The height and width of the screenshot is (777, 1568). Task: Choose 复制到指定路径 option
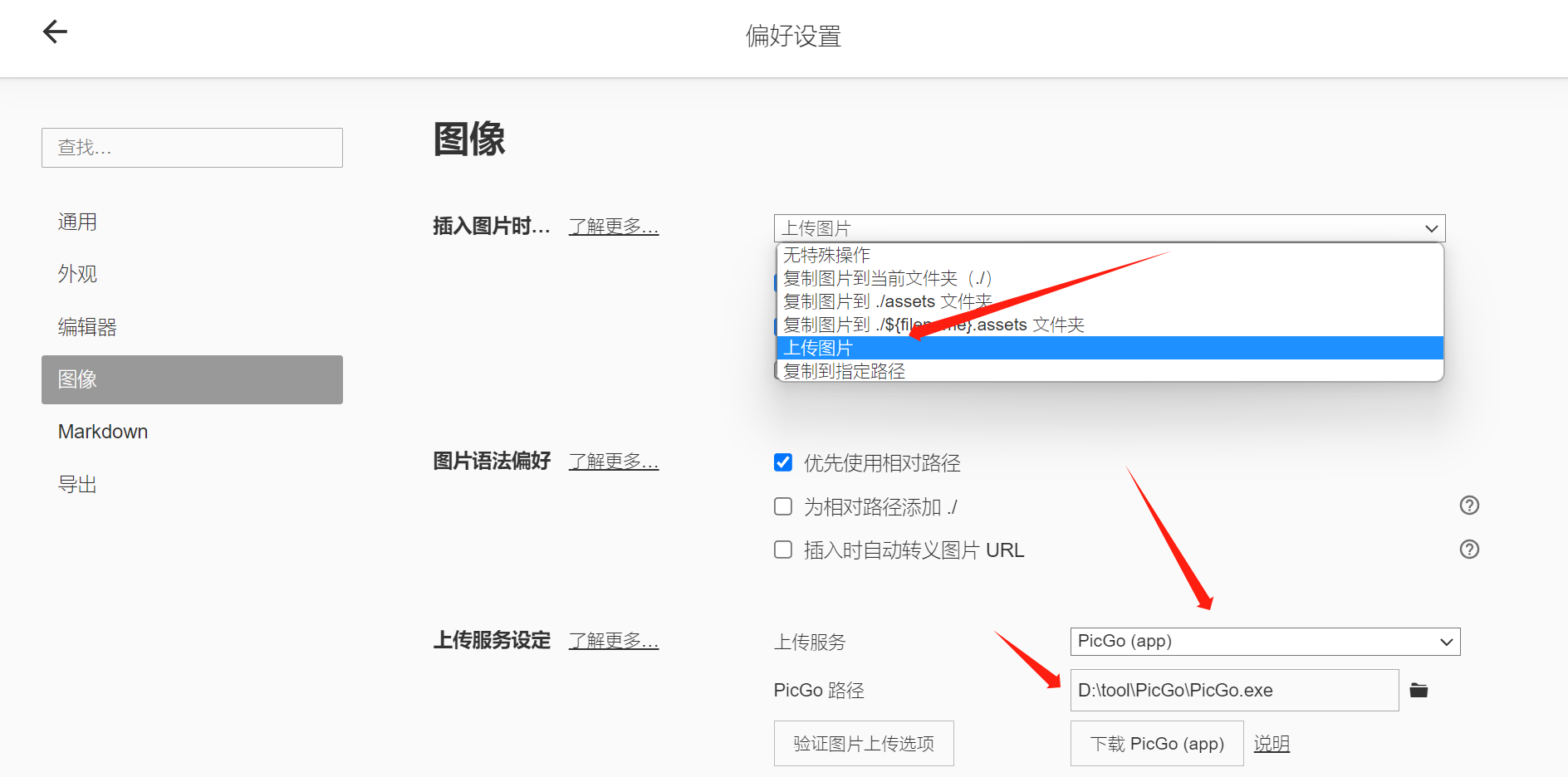(1110, 371)
